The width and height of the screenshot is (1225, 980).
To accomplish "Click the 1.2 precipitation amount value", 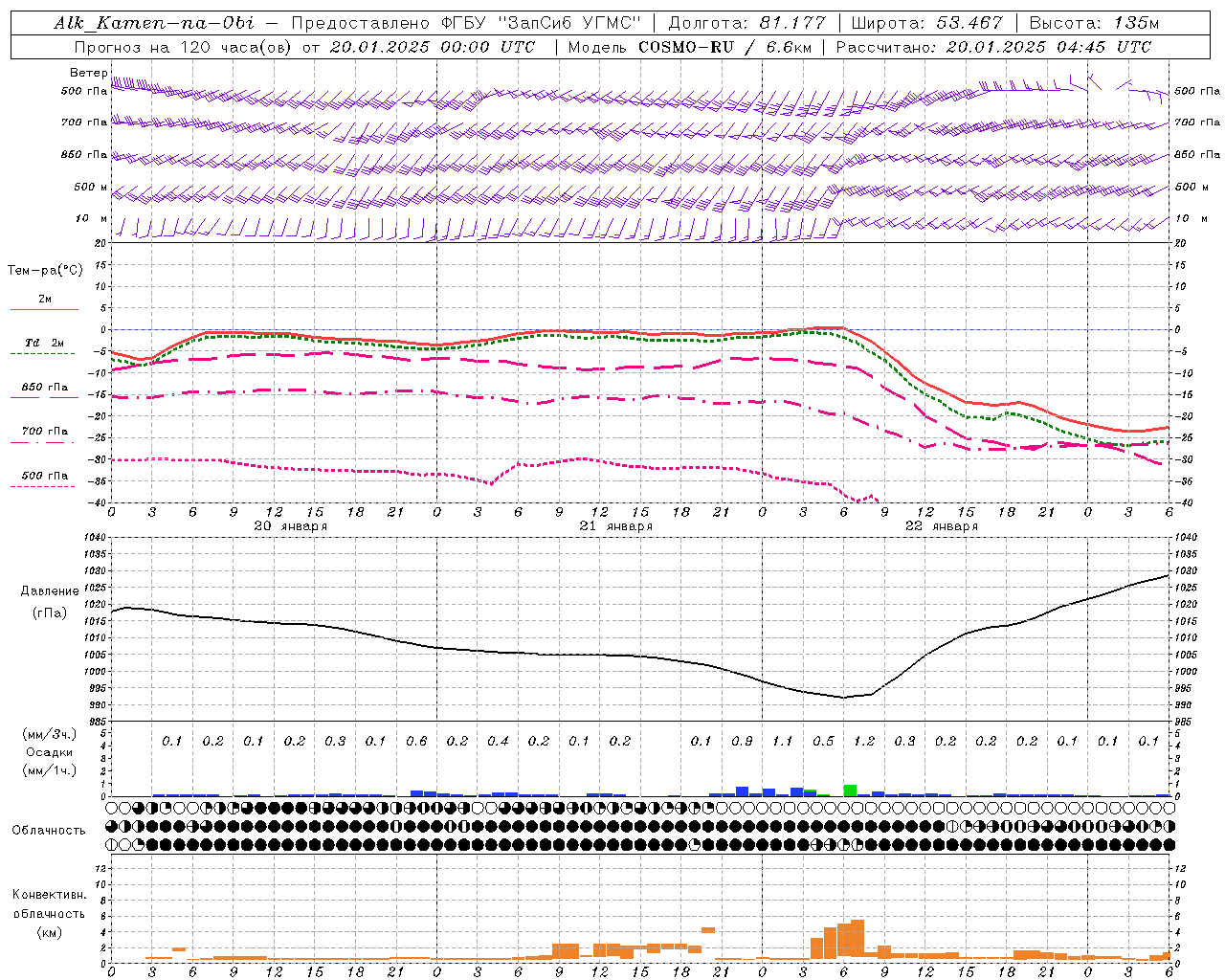I will (864, 742).
